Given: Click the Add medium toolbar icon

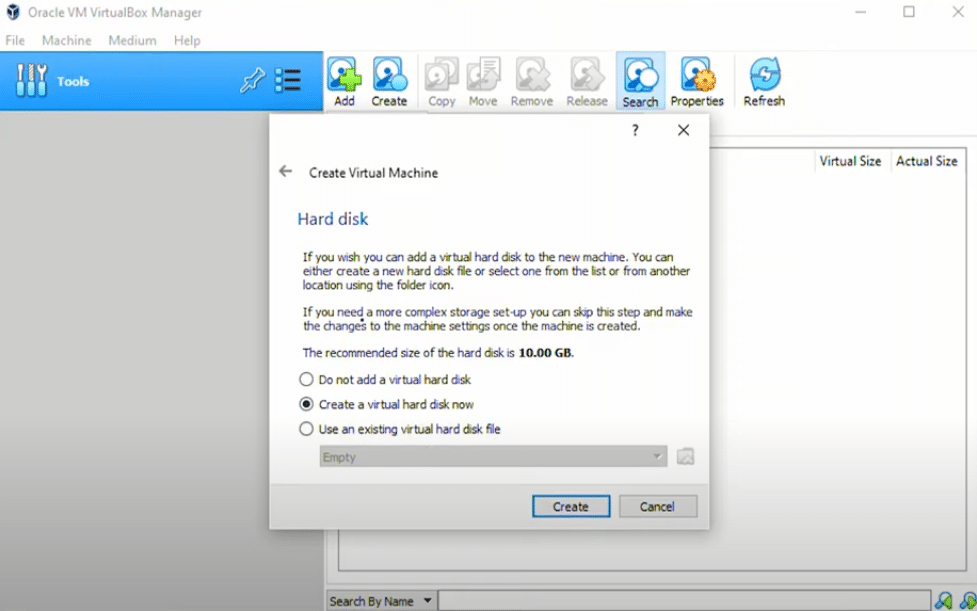Looking at the screenshot, I should pos(344,81).
